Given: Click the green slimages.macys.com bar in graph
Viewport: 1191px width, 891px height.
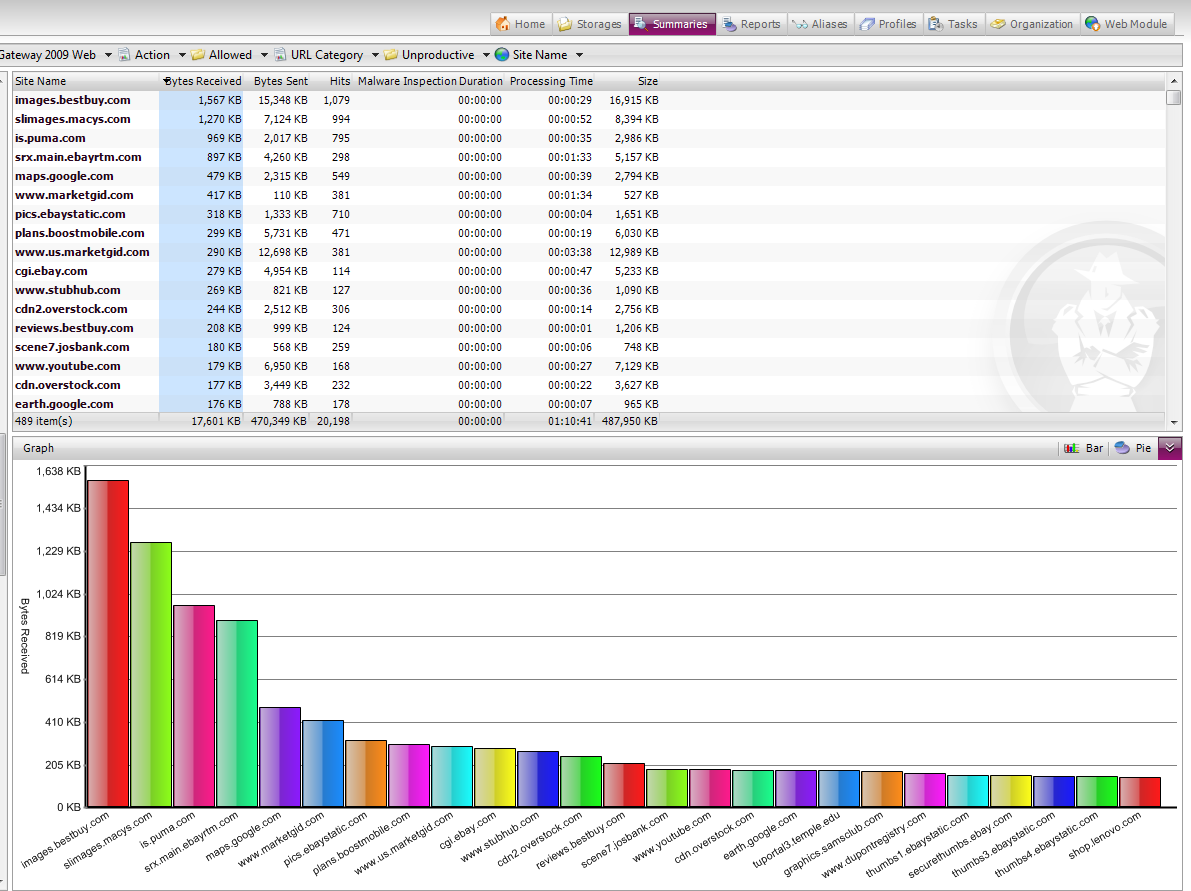Looking at the screenshot, I should pos(151,675).
